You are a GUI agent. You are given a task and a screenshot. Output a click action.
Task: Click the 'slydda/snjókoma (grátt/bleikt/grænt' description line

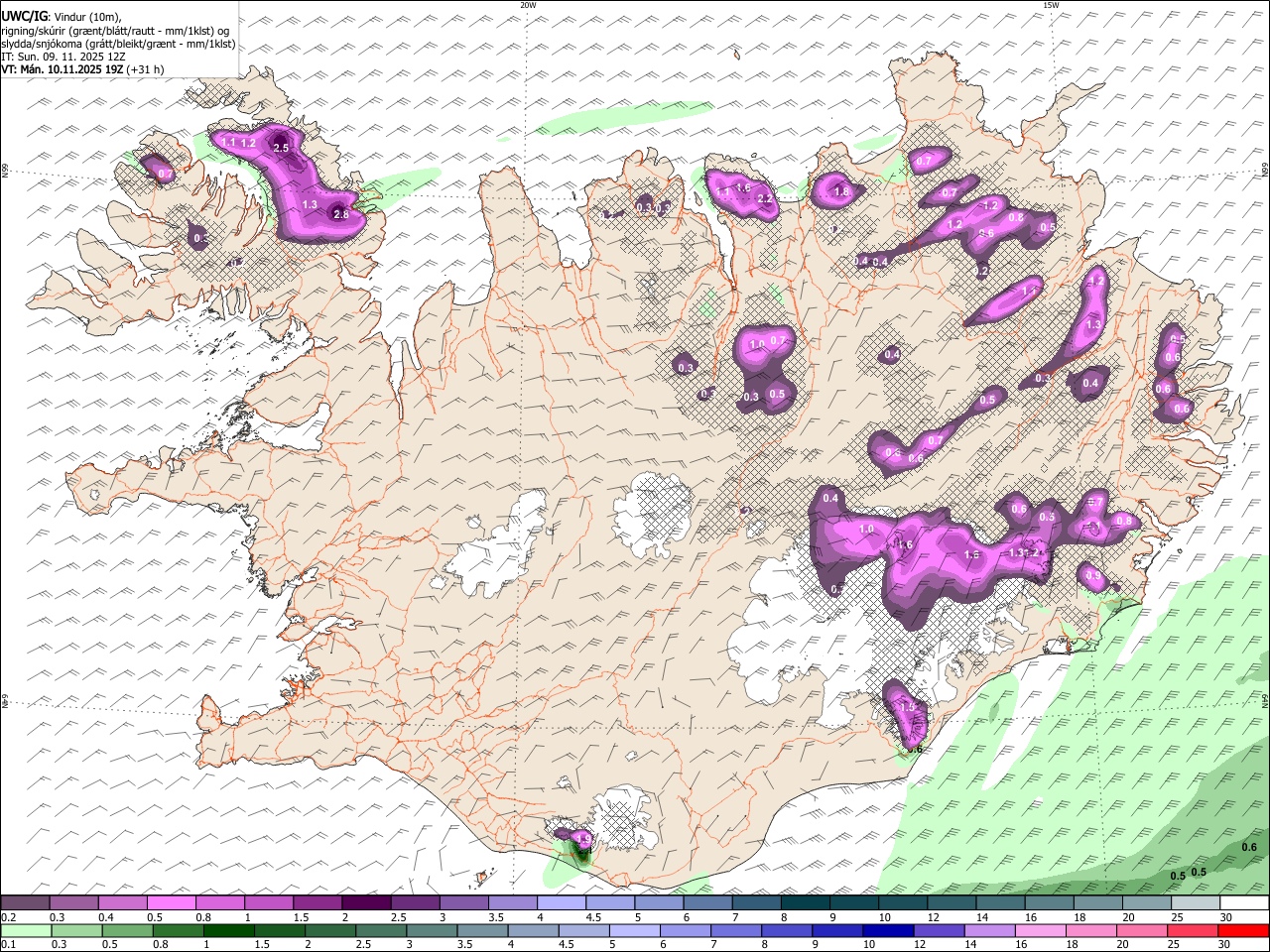(x=118, y=44)
